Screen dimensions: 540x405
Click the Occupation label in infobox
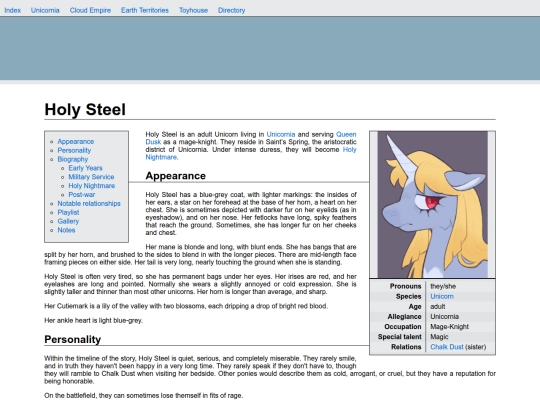coord(403,326)
